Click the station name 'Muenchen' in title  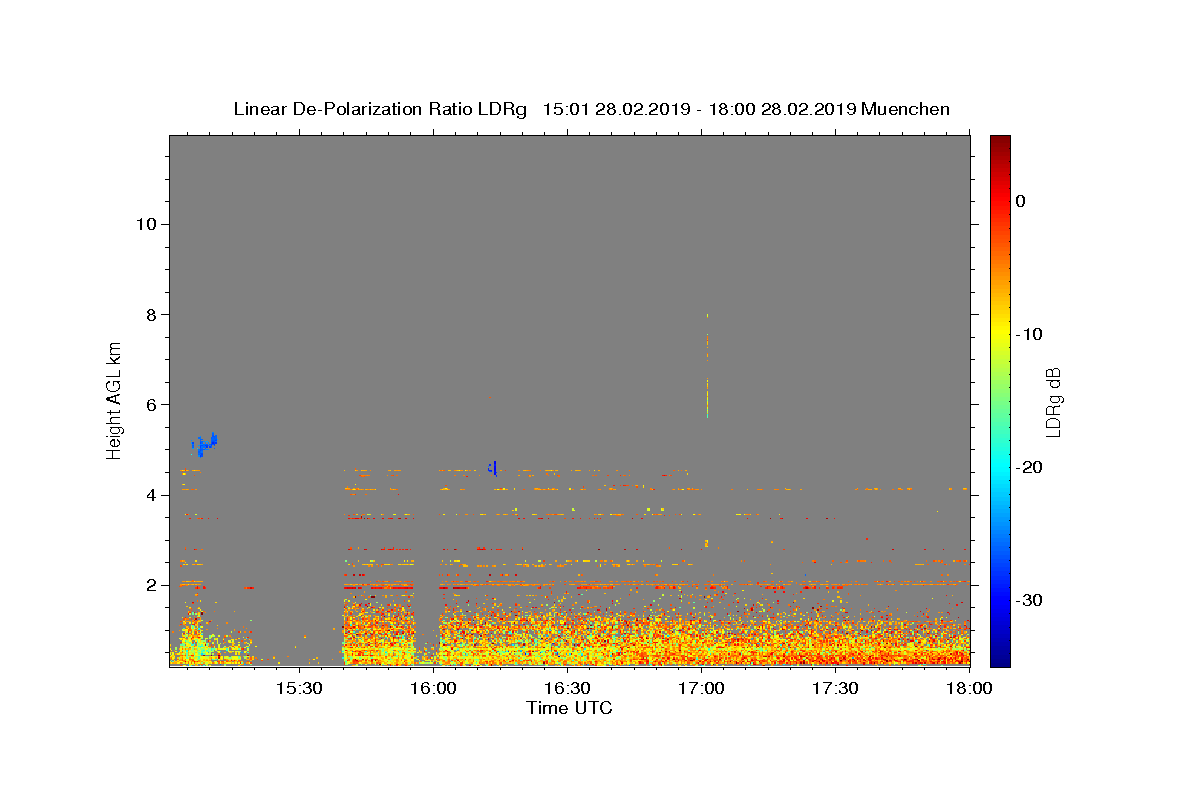[906, 109]
